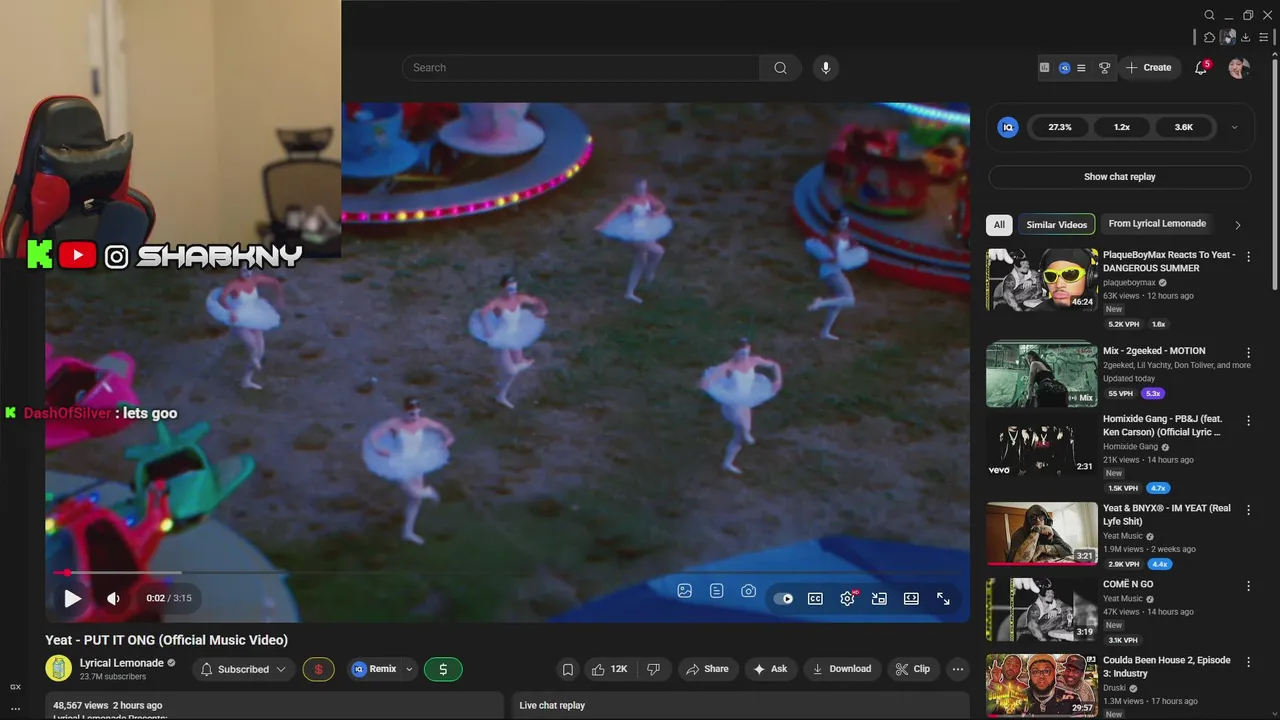
Task: Open player settings gear icon
Action: (x=847, y=598)
